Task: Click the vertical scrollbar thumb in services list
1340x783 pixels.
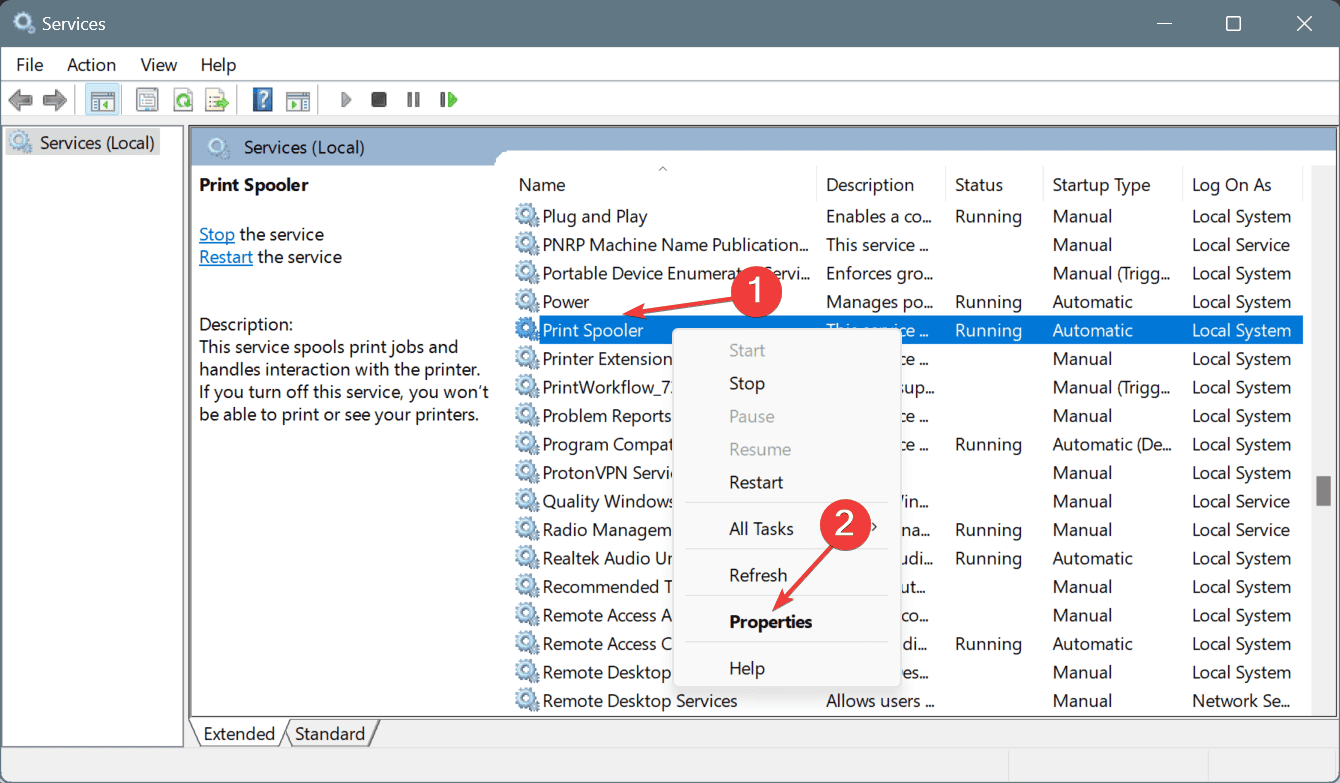Action: pyautogui.click(x=1324, y=491)
